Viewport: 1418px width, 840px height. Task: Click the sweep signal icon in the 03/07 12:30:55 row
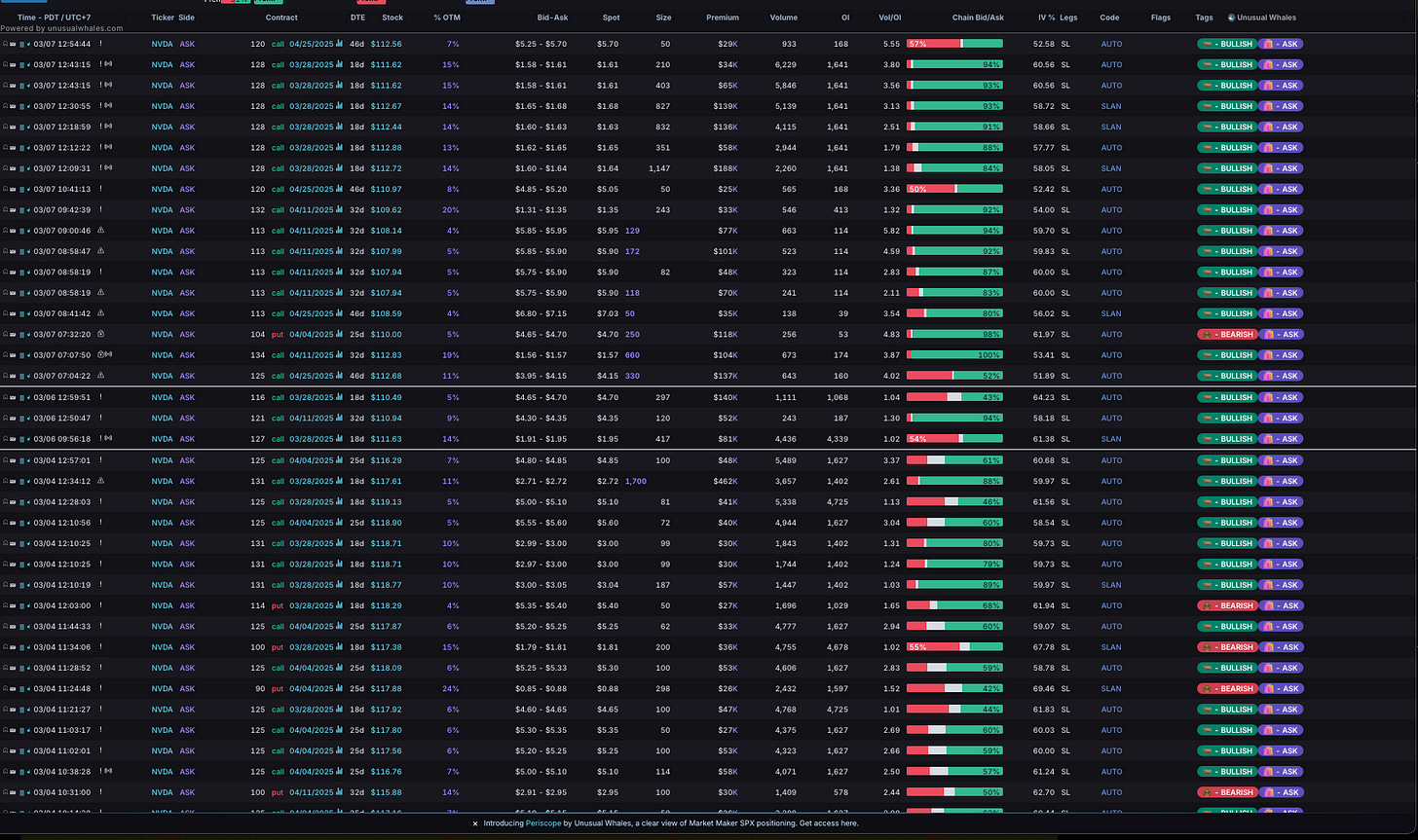click(107, 106)
